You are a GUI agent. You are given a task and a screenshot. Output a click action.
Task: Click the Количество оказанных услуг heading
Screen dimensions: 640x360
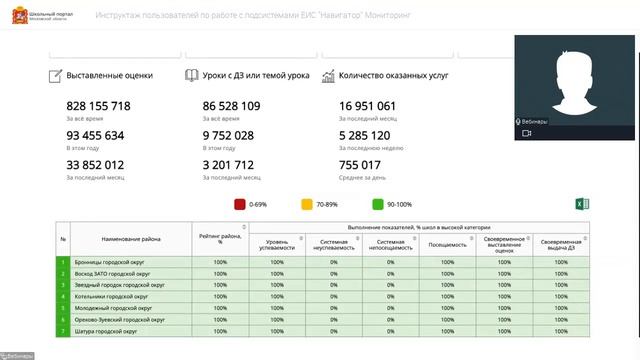[x=393, y=76]
